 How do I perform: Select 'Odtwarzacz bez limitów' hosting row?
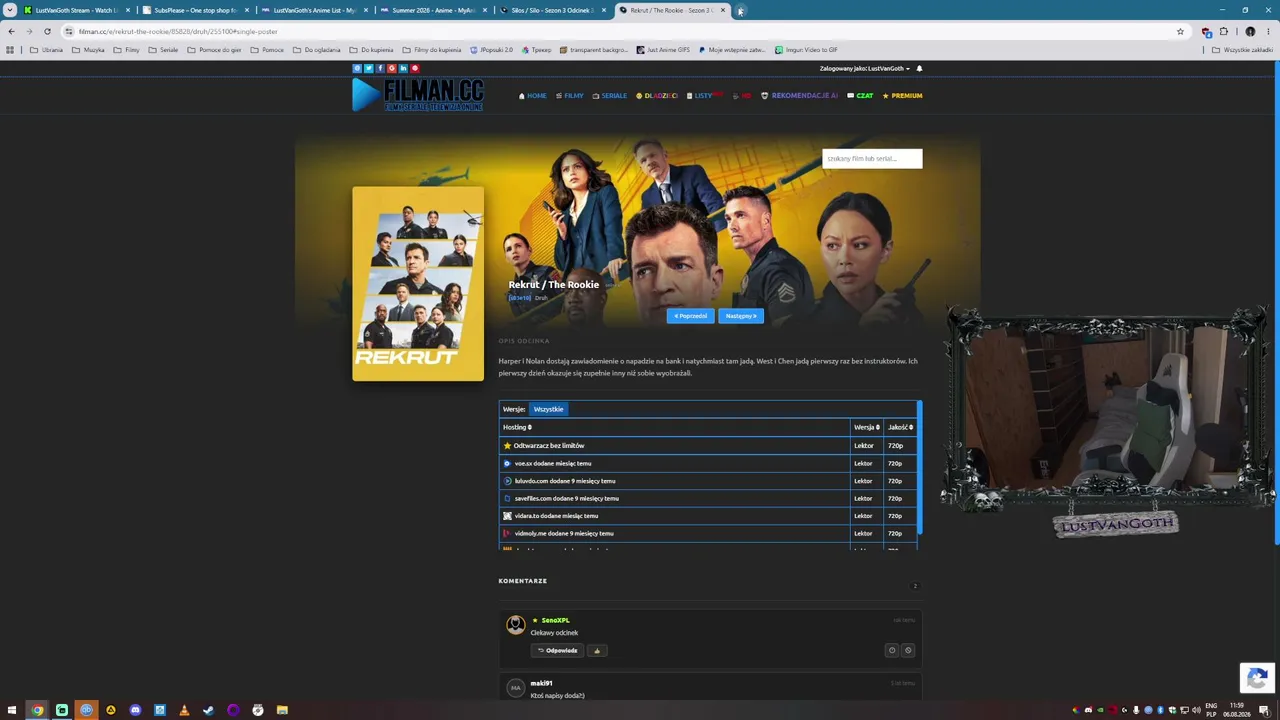(708, 445)
